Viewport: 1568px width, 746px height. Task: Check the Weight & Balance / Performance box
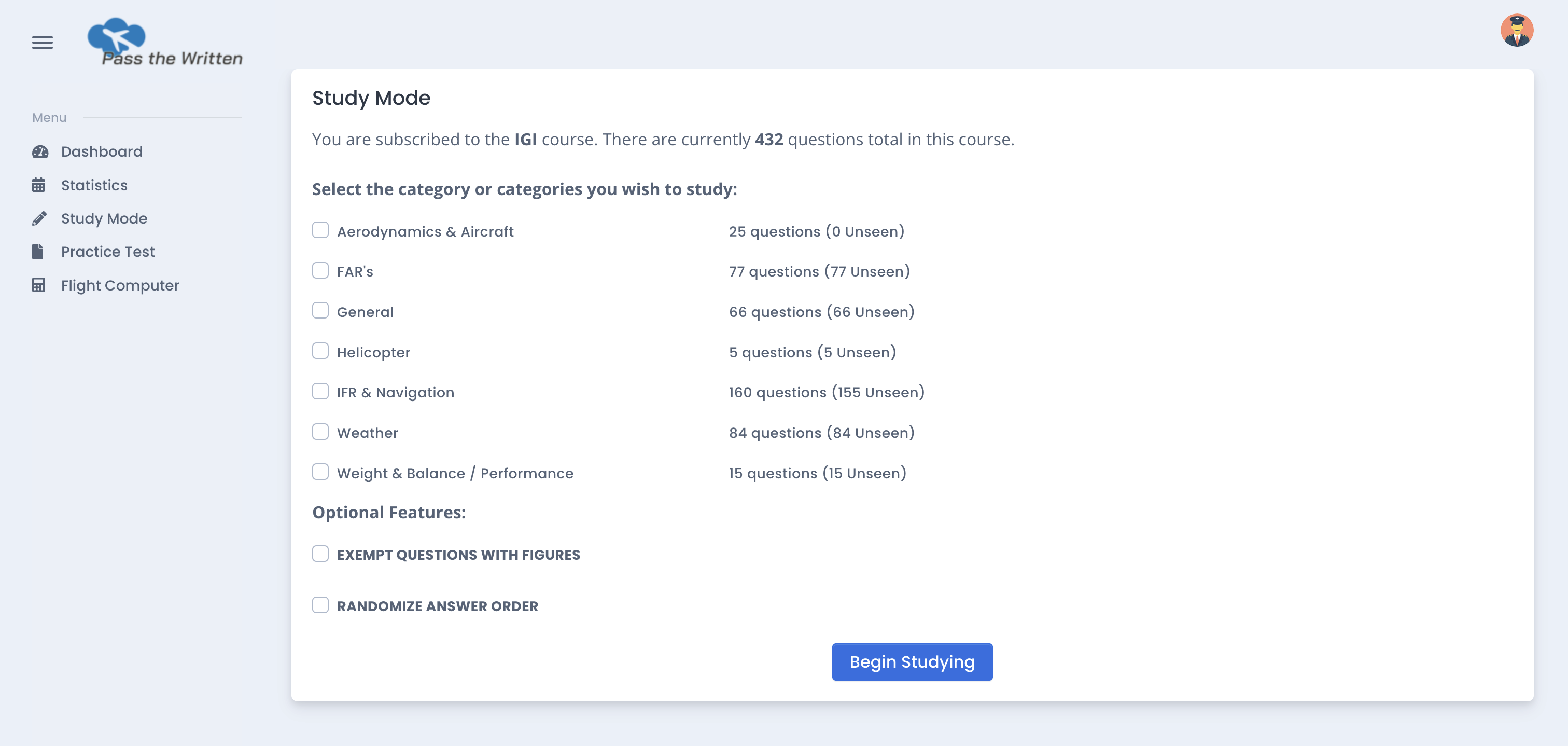coord(320,472)
